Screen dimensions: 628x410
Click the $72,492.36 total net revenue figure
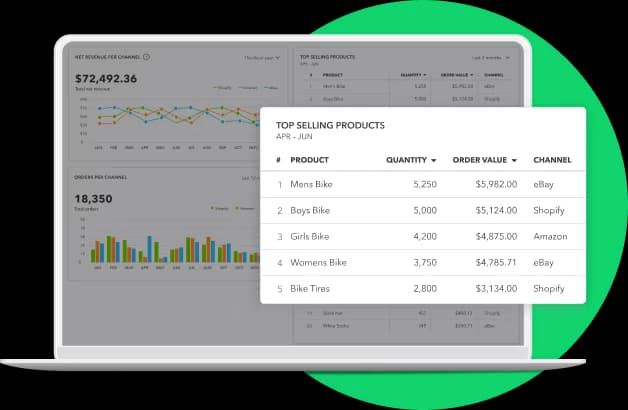tap(106, 79)
